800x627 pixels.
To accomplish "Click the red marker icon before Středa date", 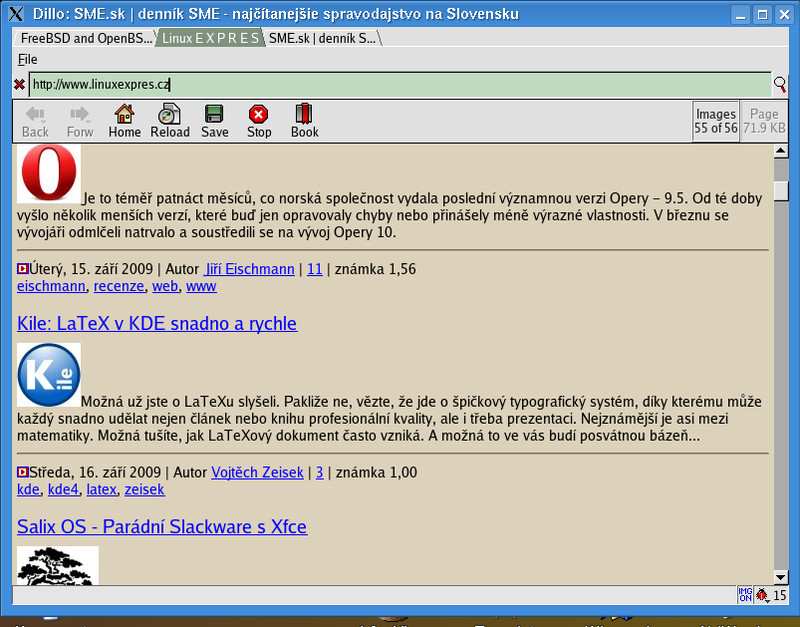I will coord(23,472).
